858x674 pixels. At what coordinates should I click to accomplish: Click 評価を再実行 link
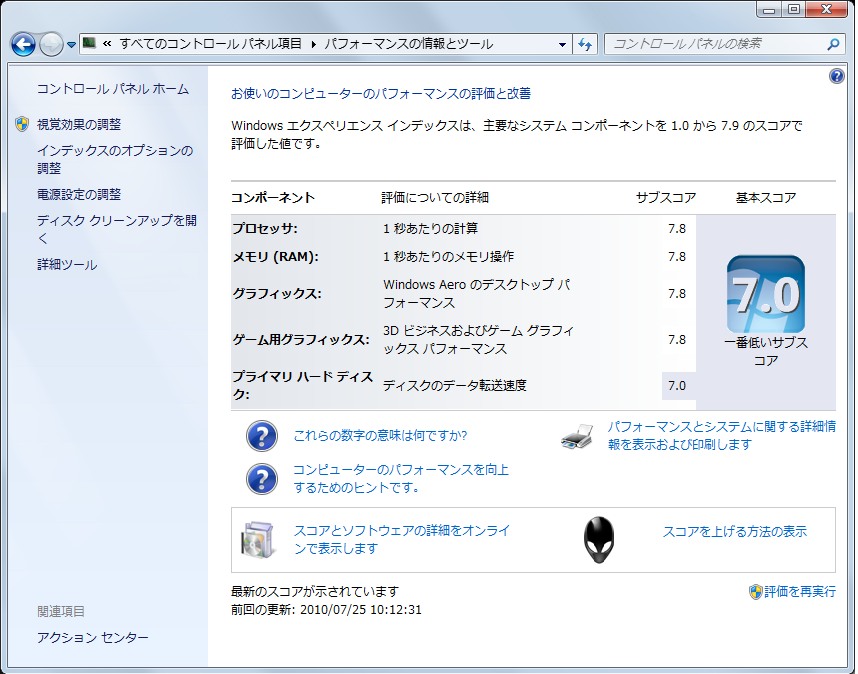tap(800, 591)
